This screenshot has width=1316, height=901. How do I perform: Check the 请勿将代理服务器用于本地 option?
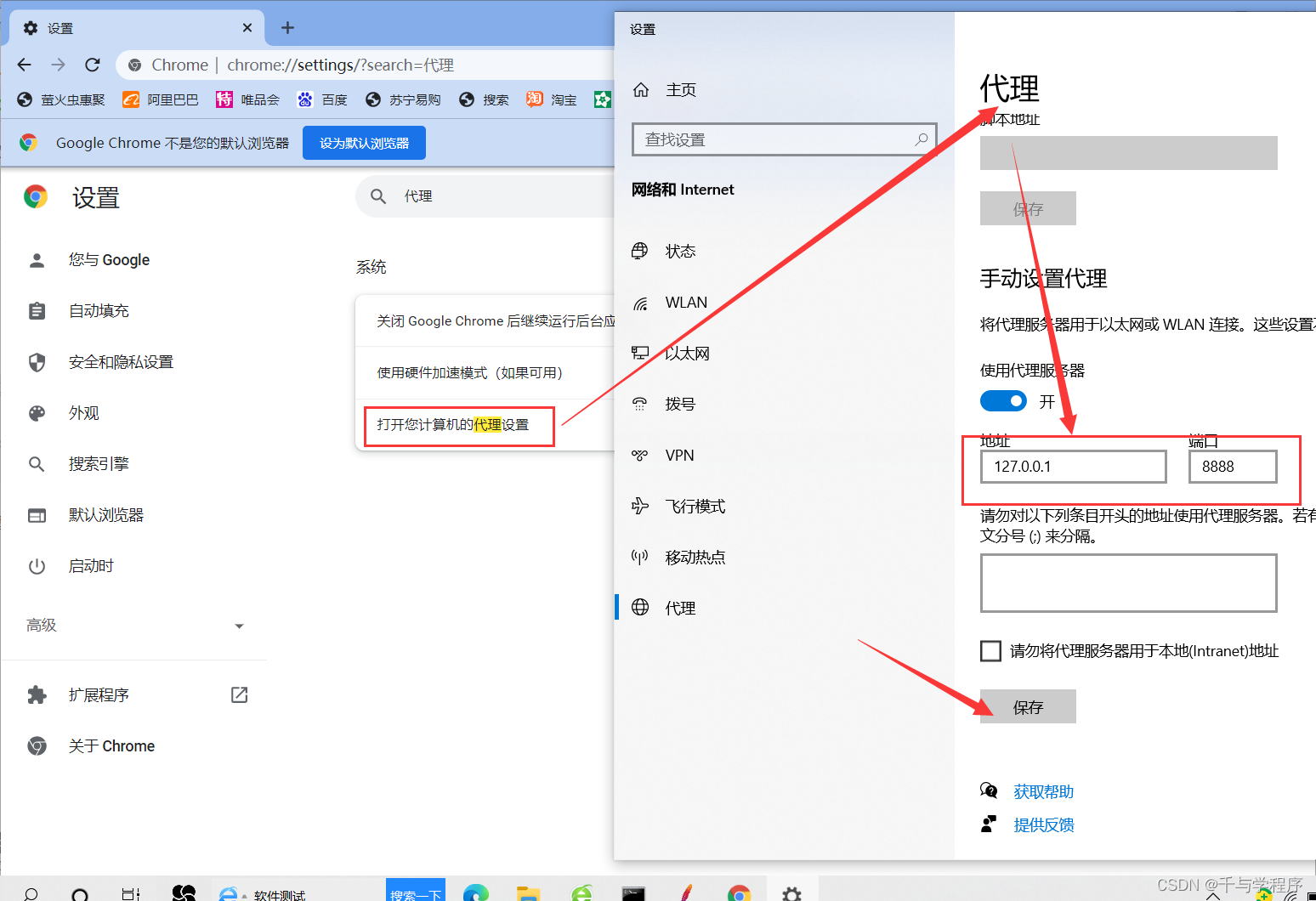pos(990,650)
